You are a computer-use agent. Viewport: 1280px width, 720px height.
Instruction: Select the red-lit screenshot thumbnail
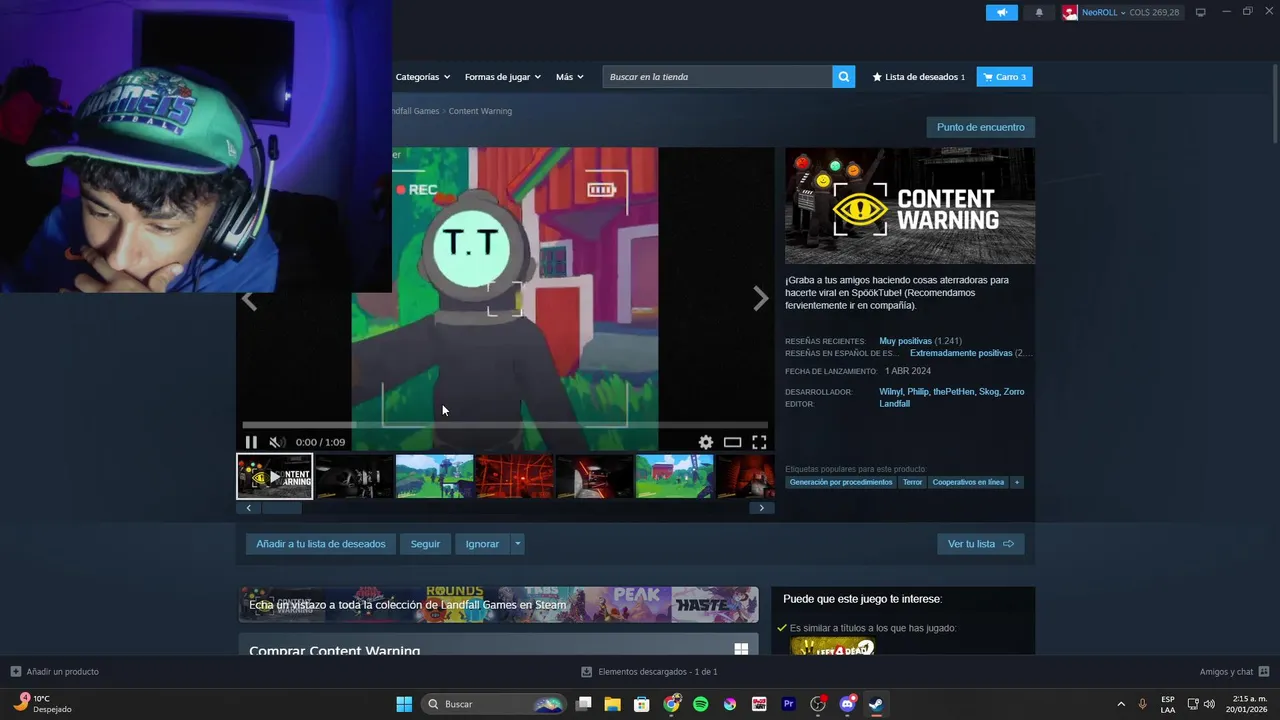click(x=515, y=476)
